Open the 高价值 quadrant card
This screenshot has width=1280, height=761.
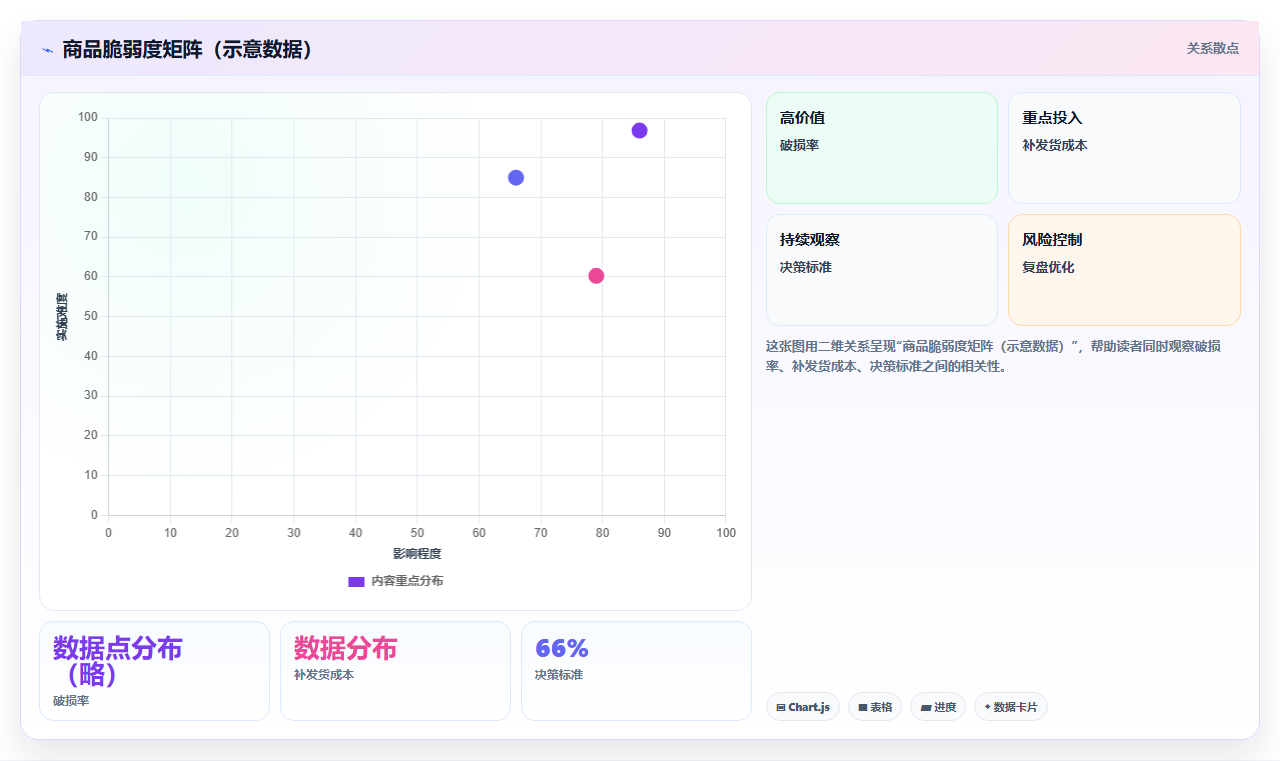tap(882, 148)
